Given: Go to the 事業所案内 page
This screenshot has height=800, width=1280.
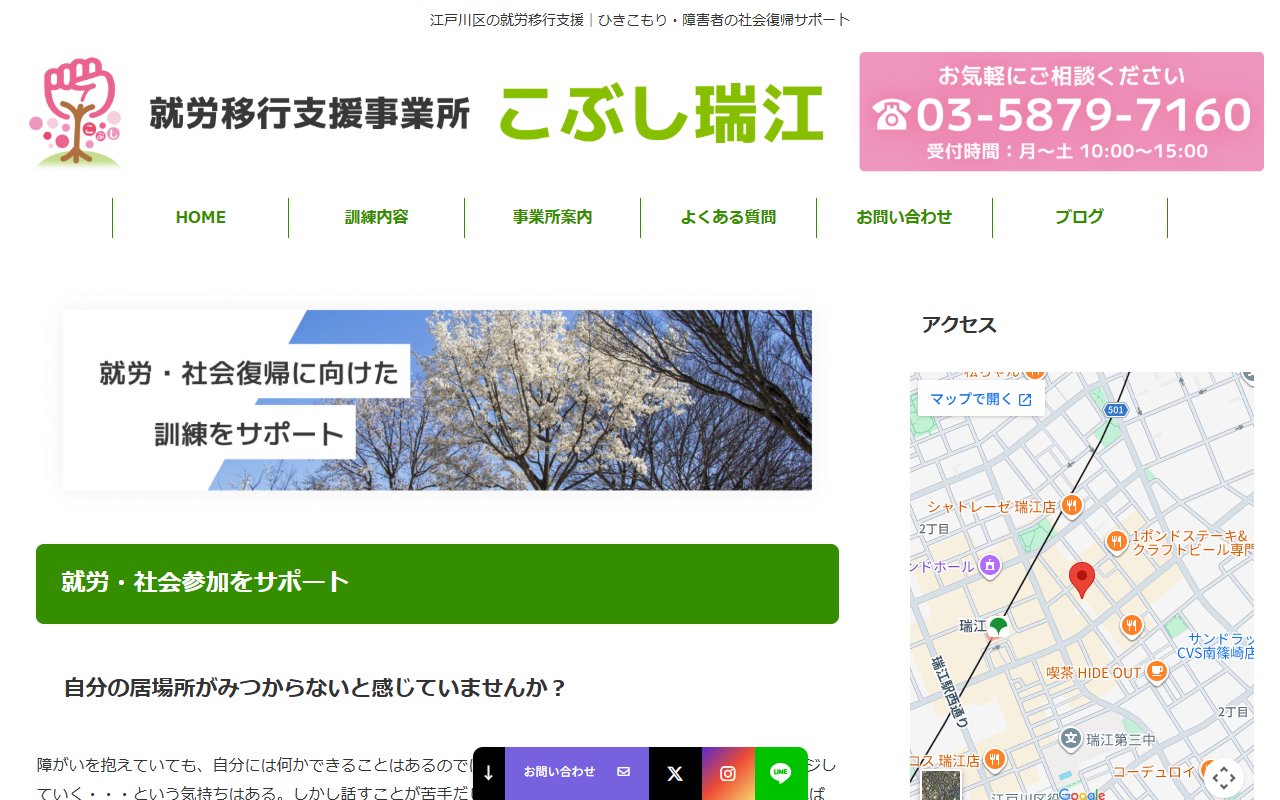Looking at the screenshot, I should [x=553, y=217].
